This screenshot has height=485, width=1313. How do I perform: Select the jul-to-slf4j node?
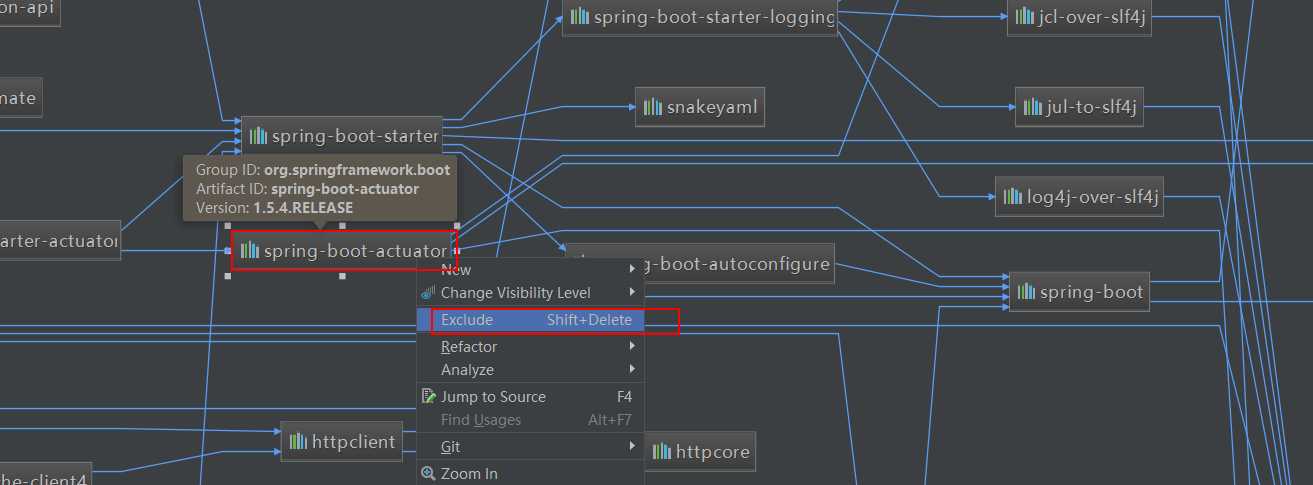(x=1080, y=107)
